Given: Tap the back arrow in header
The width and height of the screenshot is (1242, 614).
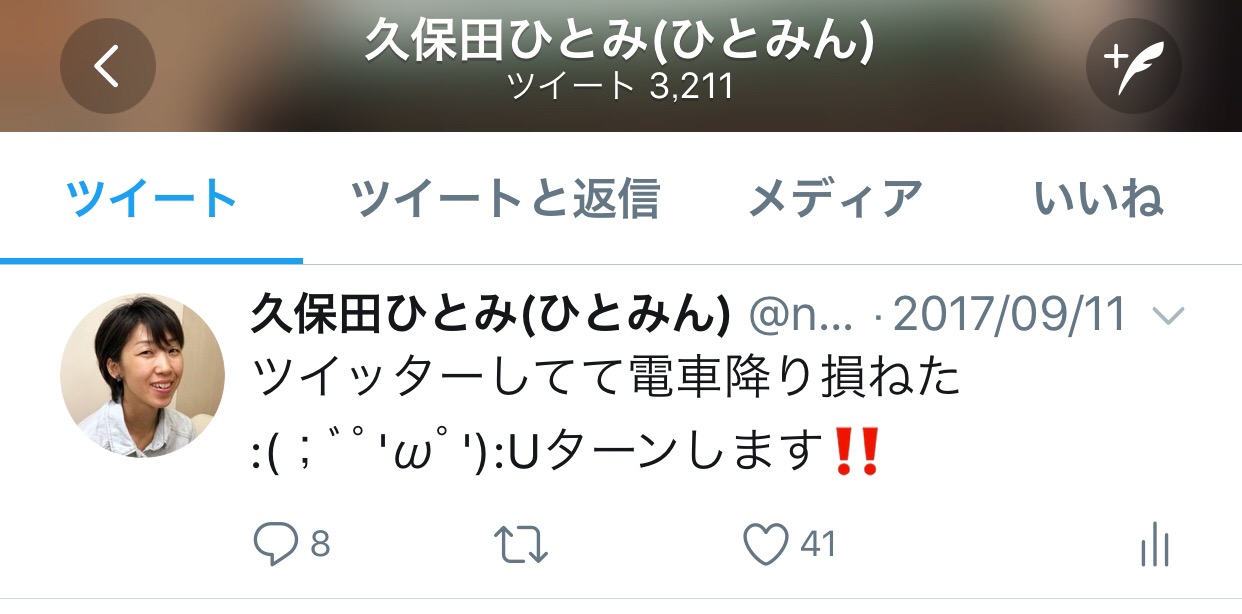Looking at the screenshot, I should [107, 66].
